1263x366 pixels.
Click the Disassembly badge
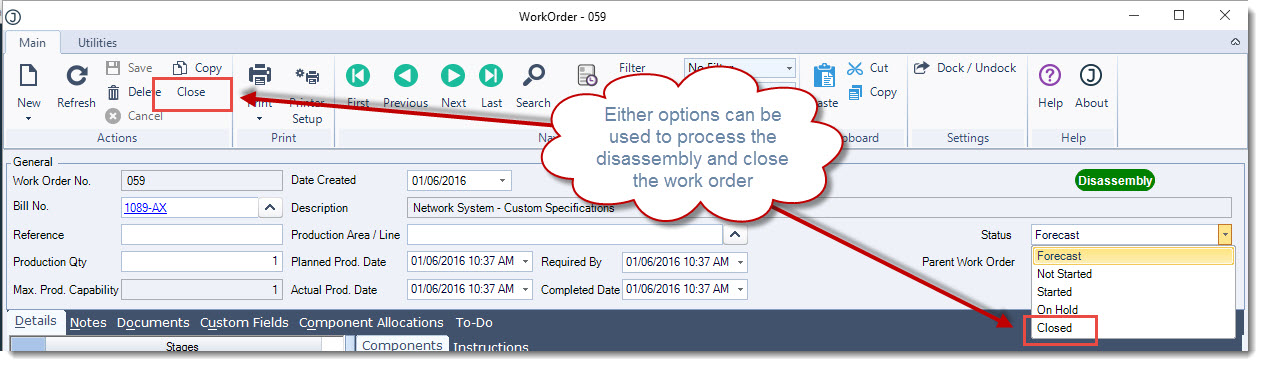click(x=1115, y=181)
